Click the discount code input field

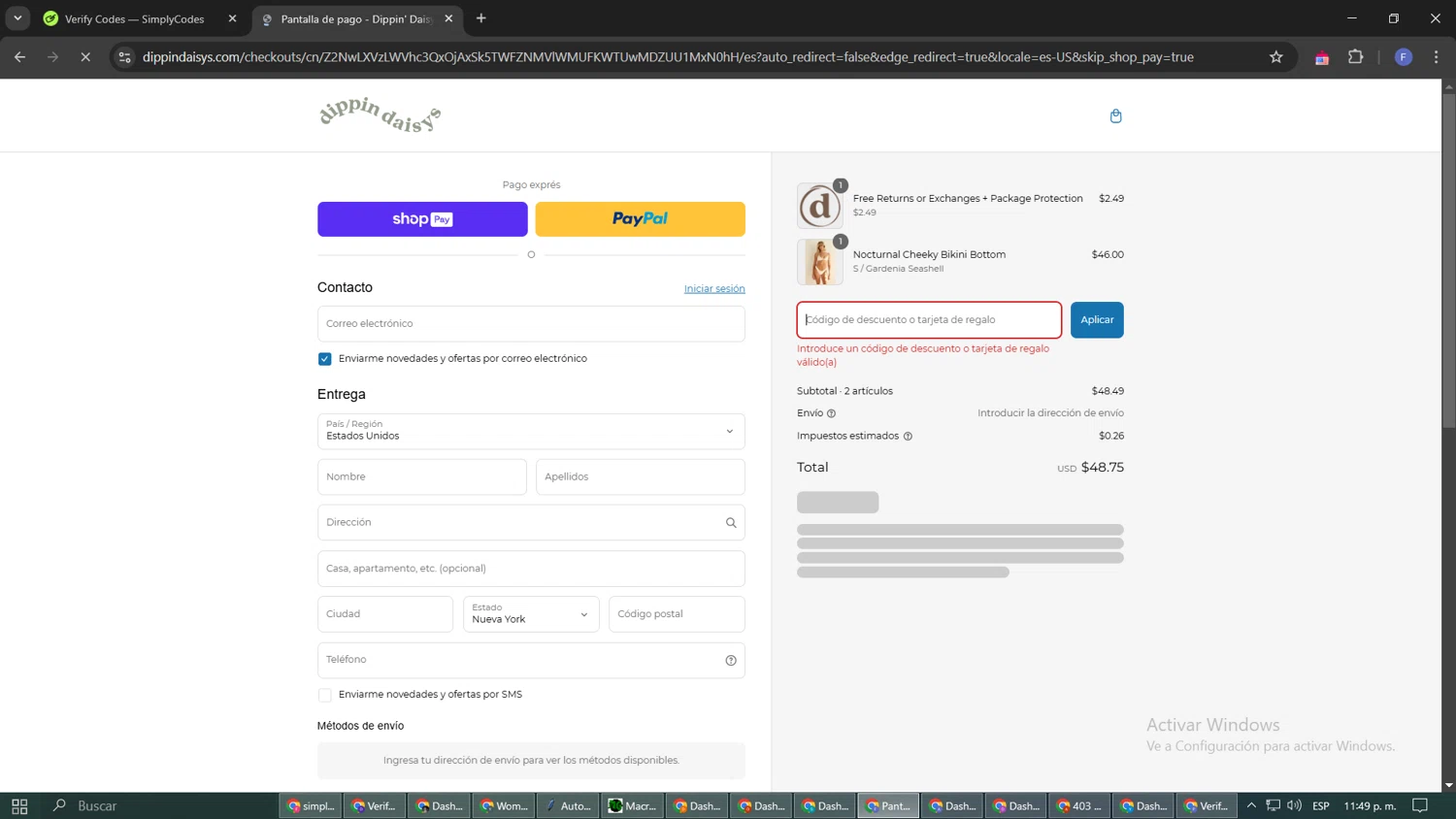click(929, 320)
